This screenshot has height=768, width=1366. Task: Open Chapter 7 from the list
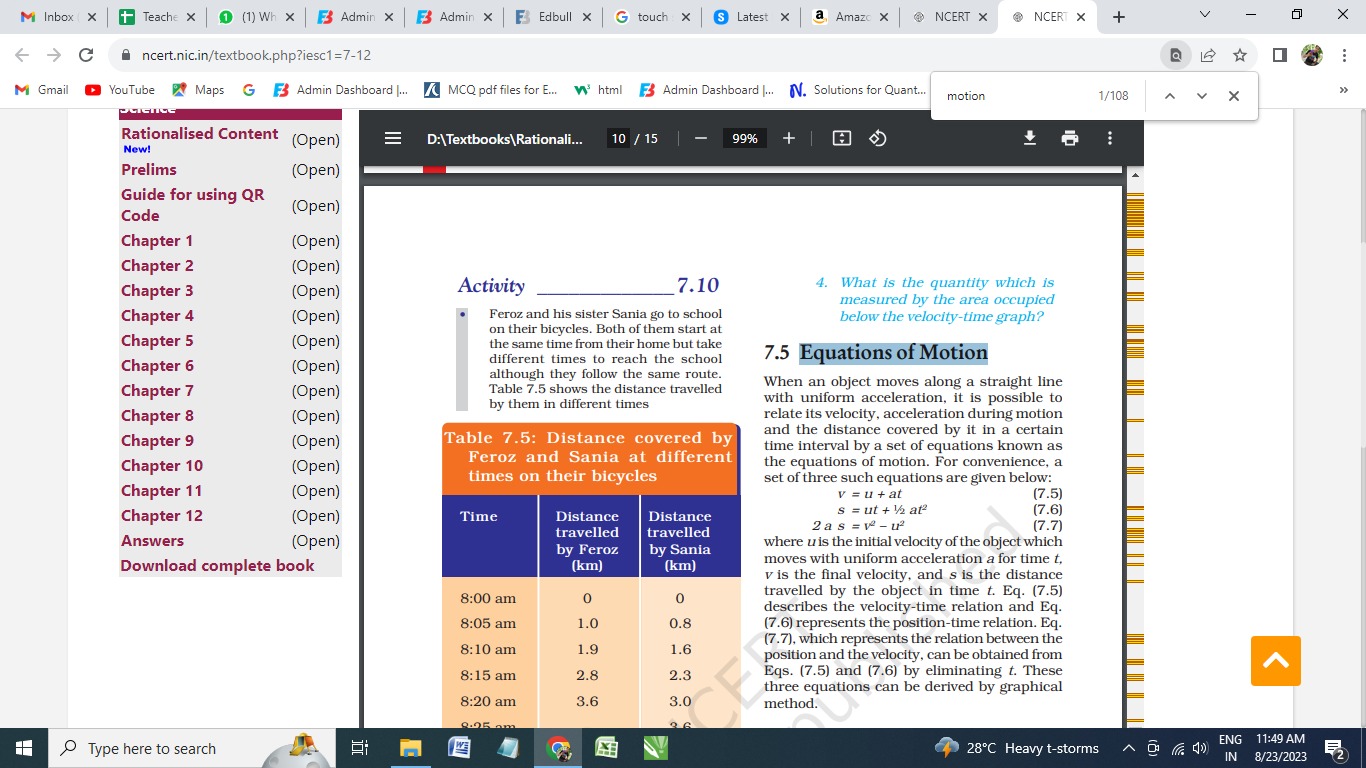(157, 391)
